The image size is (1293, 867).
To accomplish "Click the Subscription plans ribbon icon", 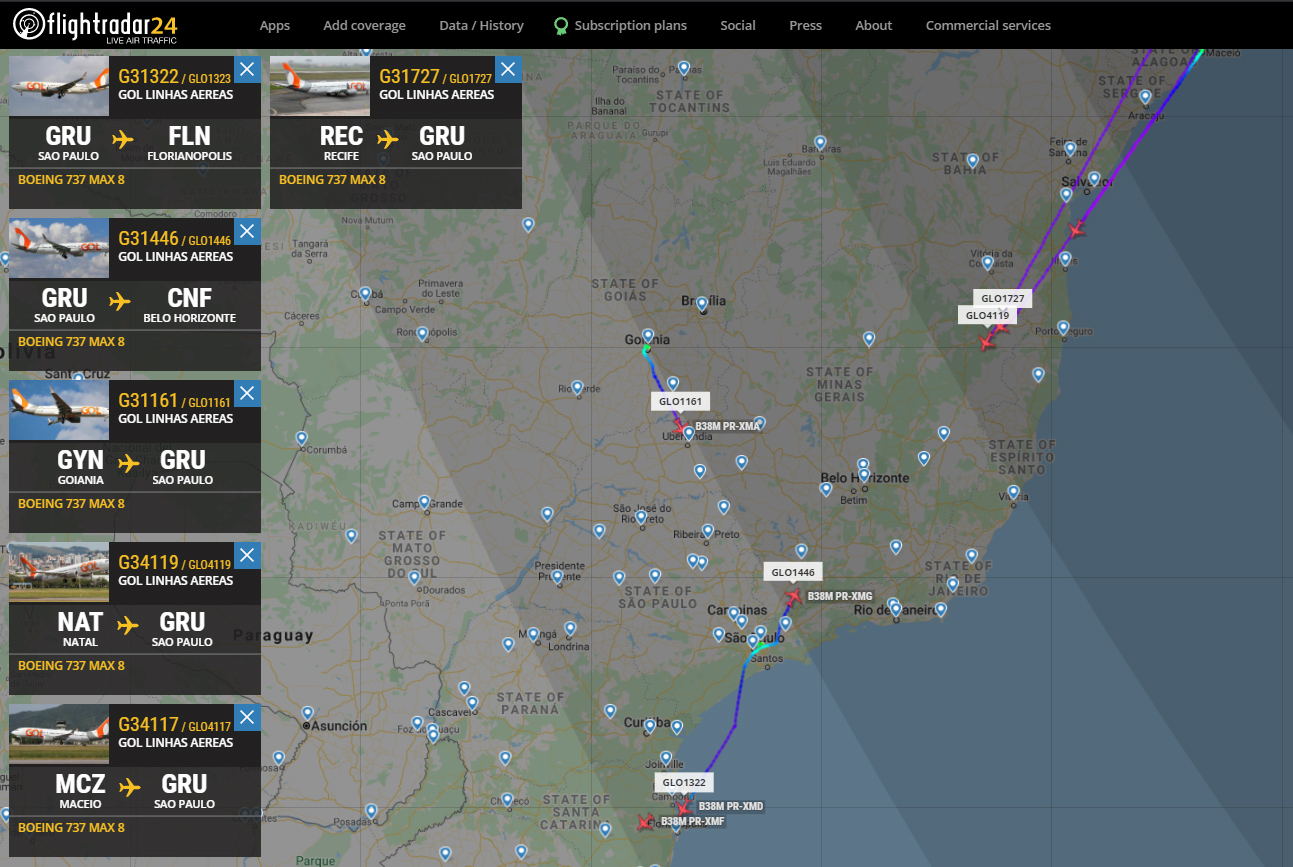I will (x=562, y=26).
